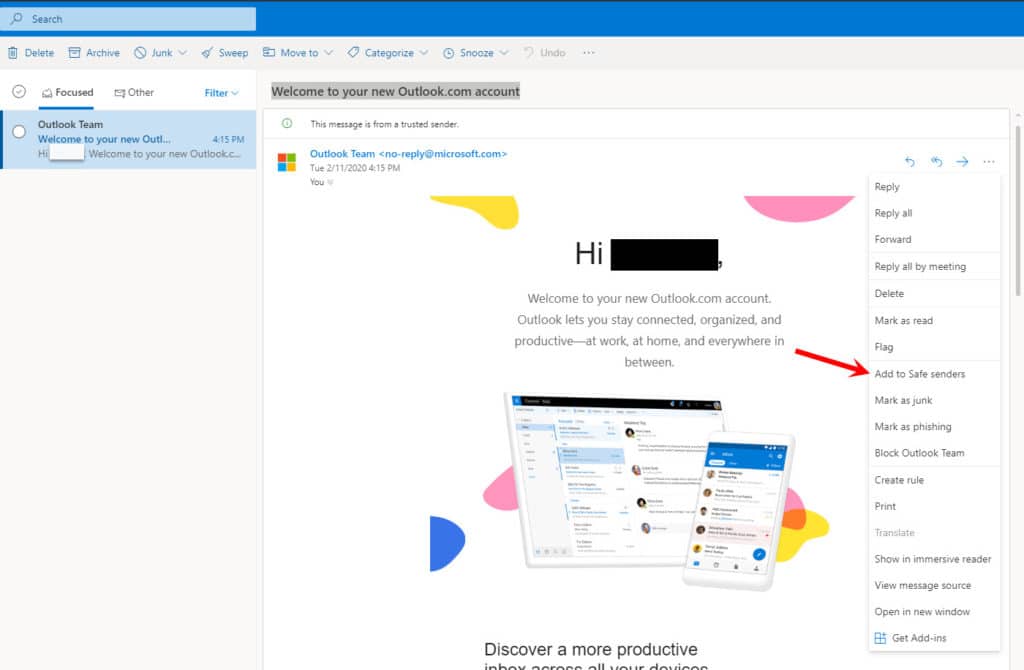Click the highlighted subject line text

[396, 90]
